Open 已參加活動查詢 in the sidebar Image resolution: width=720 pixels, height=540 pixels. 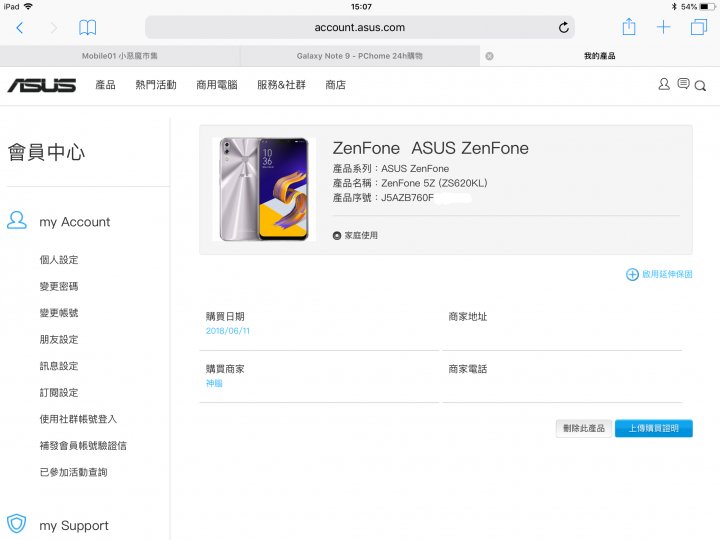(x=73, y=472)
